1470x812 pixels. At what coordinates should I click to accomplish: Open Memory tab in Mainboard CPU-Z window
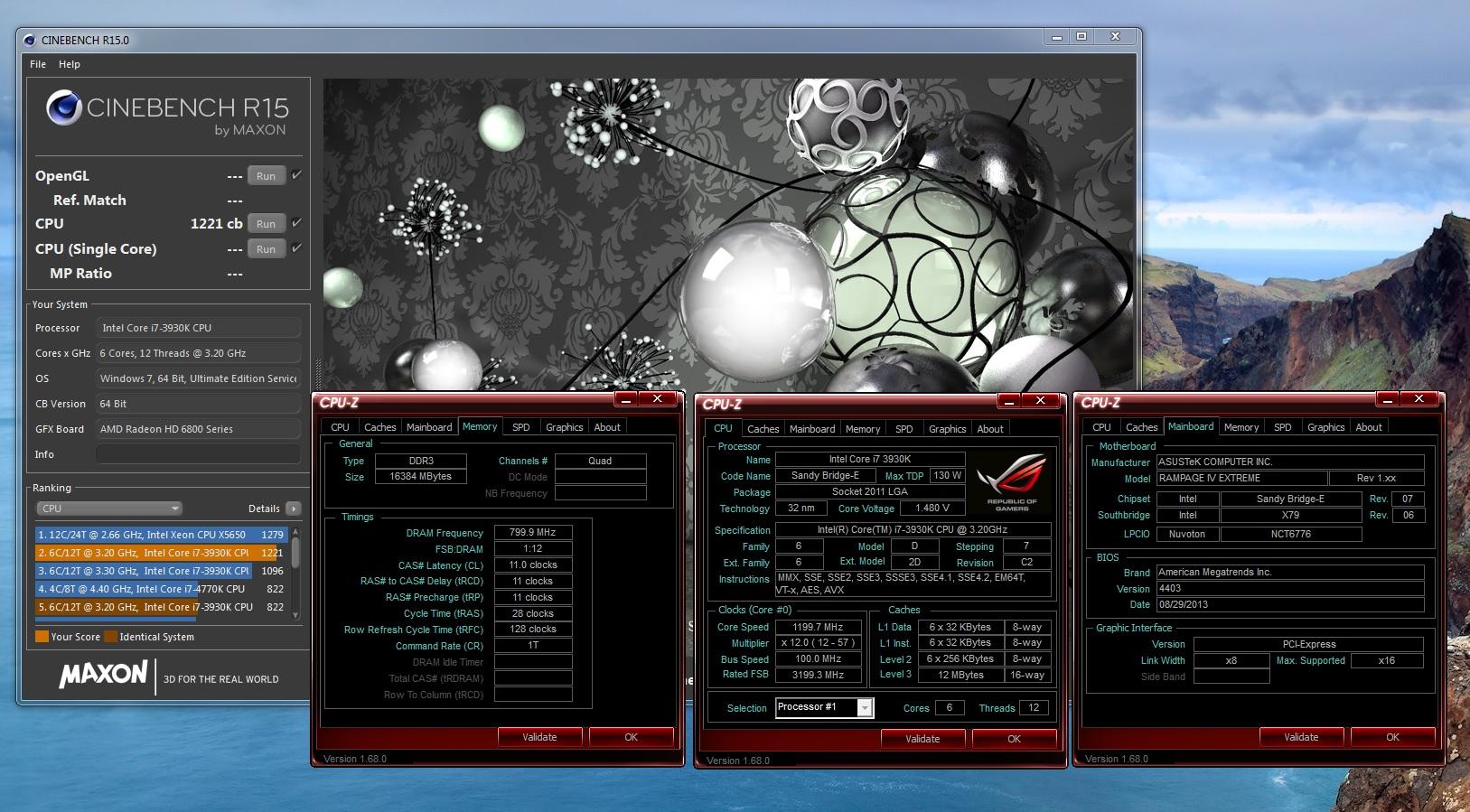(1241, 427)
